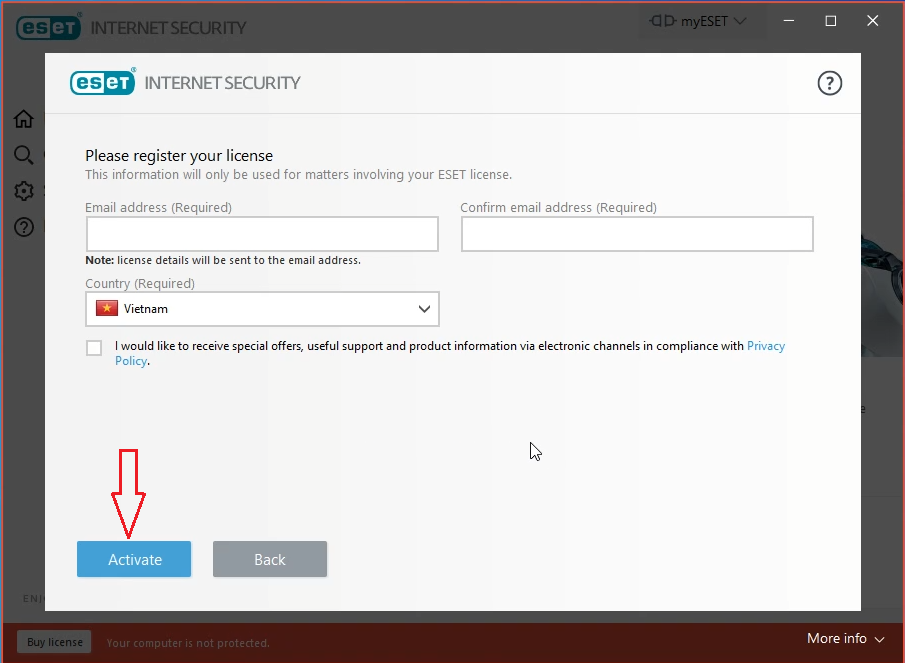Viewport: 908px width, 664px height.
Task: Open the Help and support sidebar icon
Action: (x=24, y=228)
